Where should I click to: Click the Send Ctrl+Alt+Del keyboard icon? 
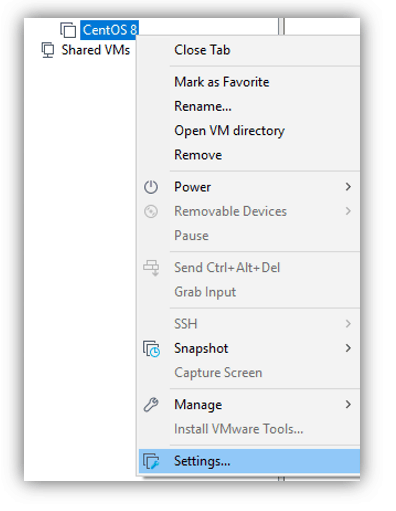coord(151,268)
